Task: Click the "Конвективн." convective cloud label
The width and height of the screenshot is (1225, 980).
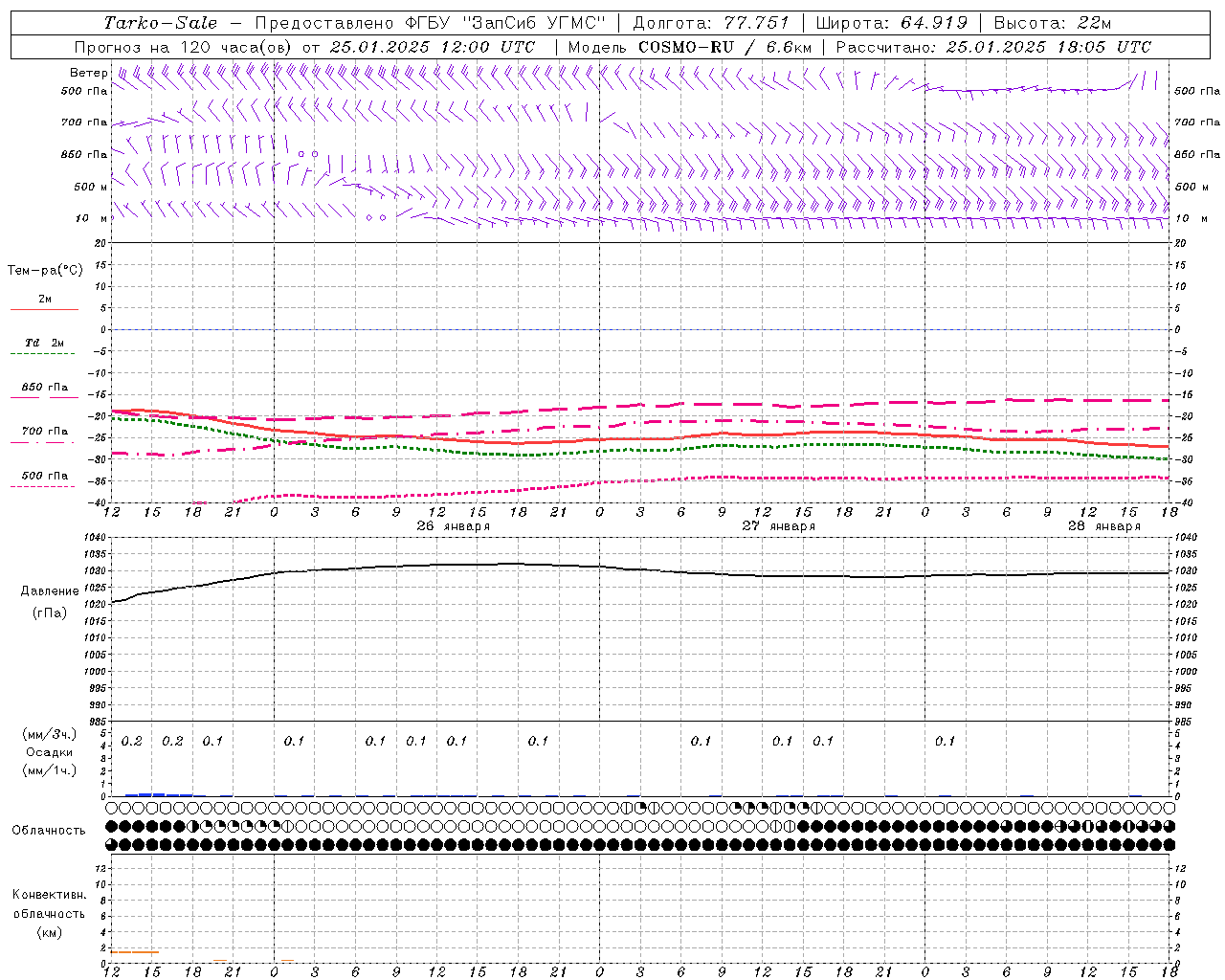Action: pos(49,895)
